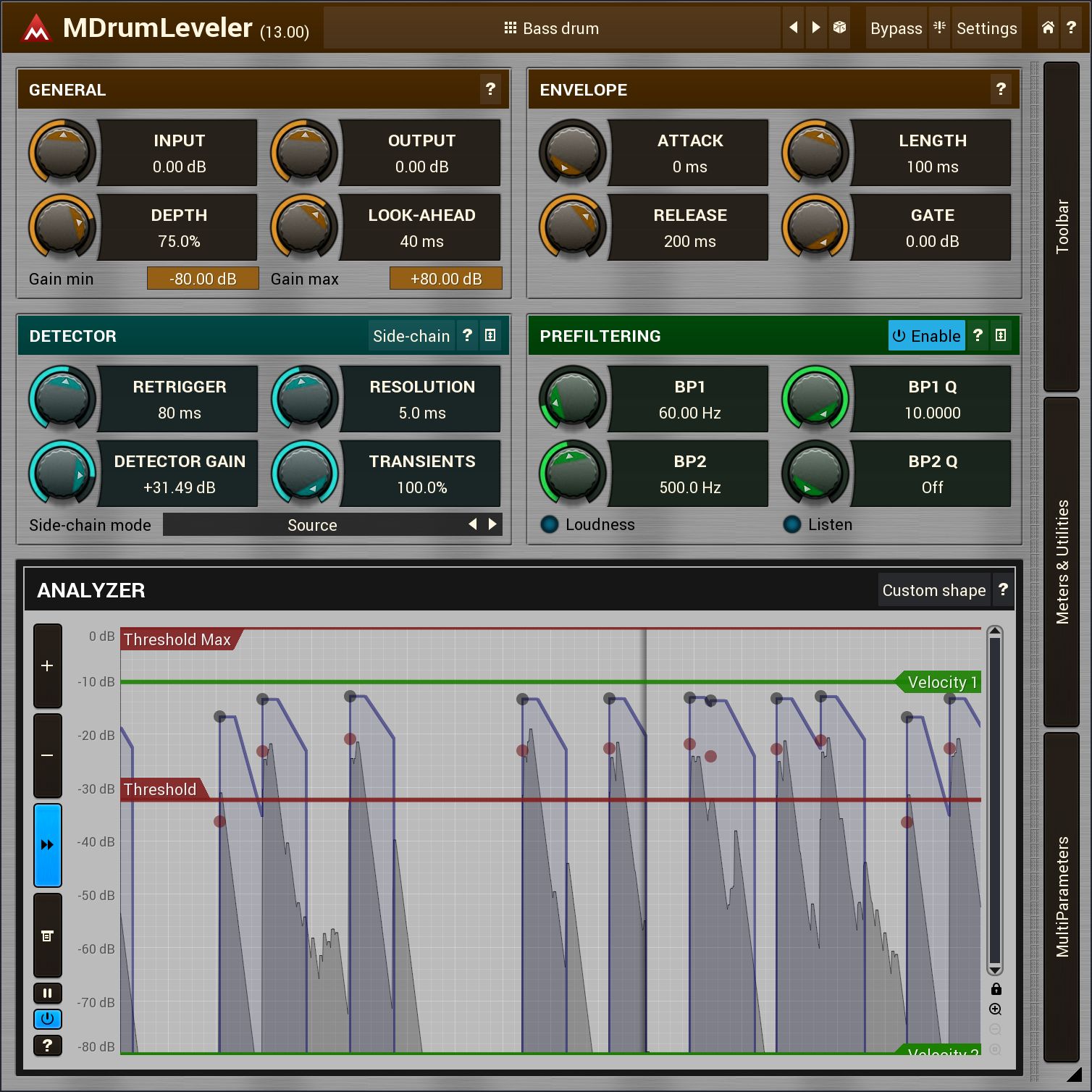
Task: Open the Meters & Utilities side tab
Action: click(x=1062, y=561)
